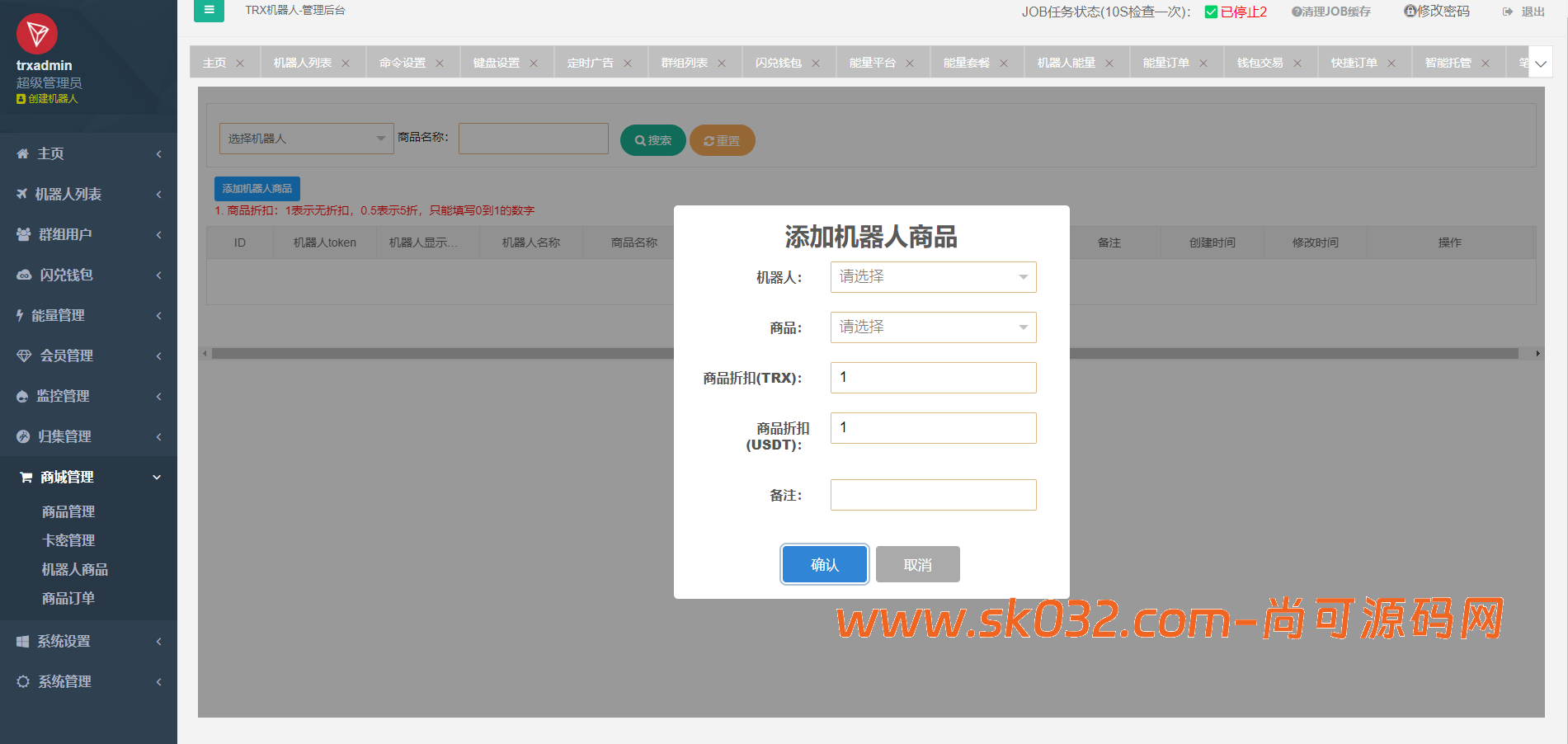This screenshot has height=744, width=1568.
Task: Open the 选择机器人 combo box
Action: click(306, 138)
